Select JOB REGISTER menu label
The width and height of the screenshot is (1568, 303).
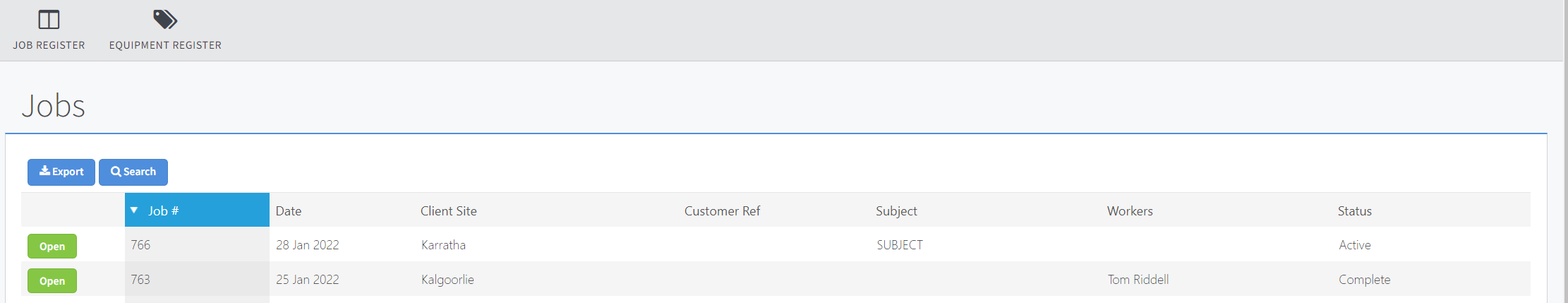(49, 45)
